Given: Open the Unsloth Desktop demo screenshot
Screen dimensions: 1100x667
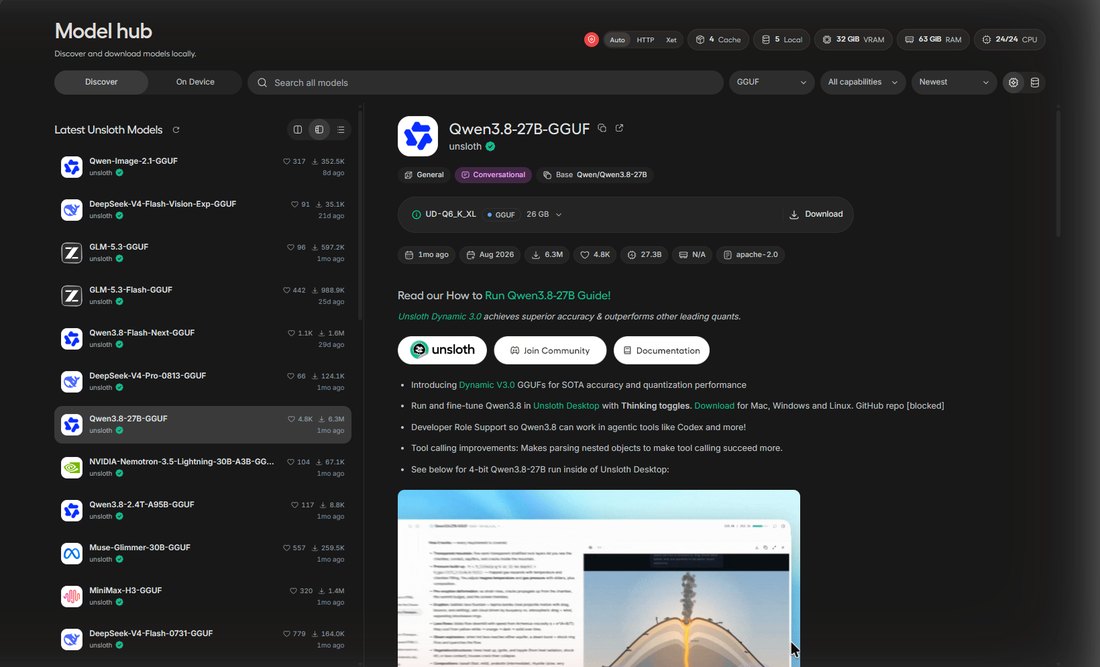Looking at the screenshot, I should tap(598, 579).
